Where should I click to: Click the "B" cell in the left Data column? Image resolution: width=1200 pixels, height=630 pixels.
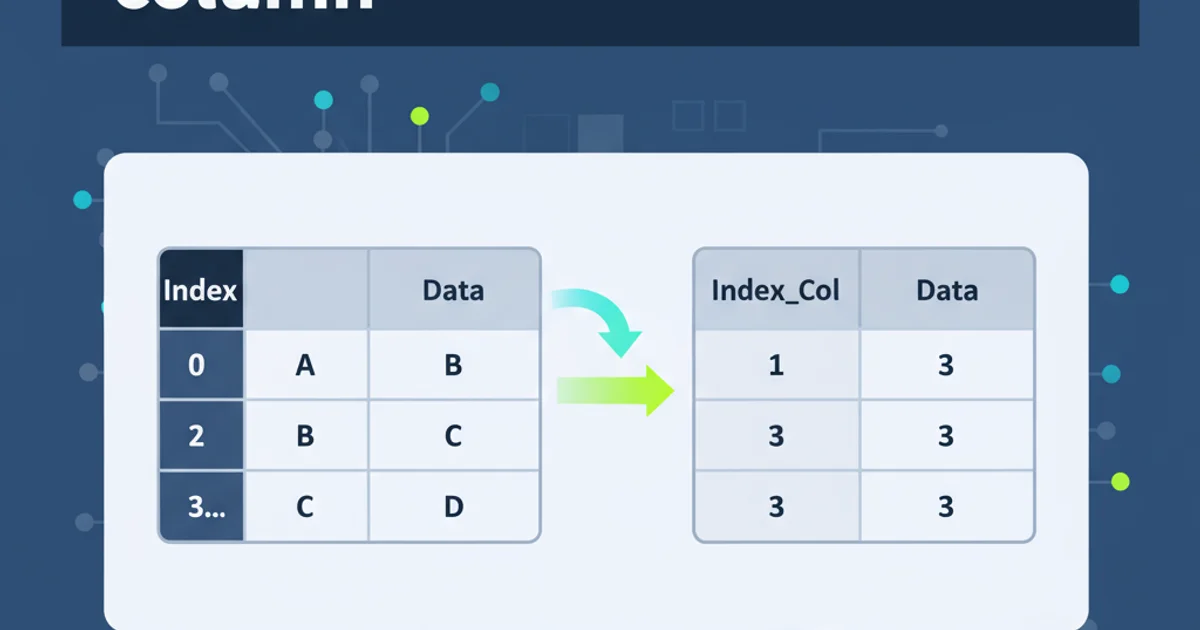[453, 365]
